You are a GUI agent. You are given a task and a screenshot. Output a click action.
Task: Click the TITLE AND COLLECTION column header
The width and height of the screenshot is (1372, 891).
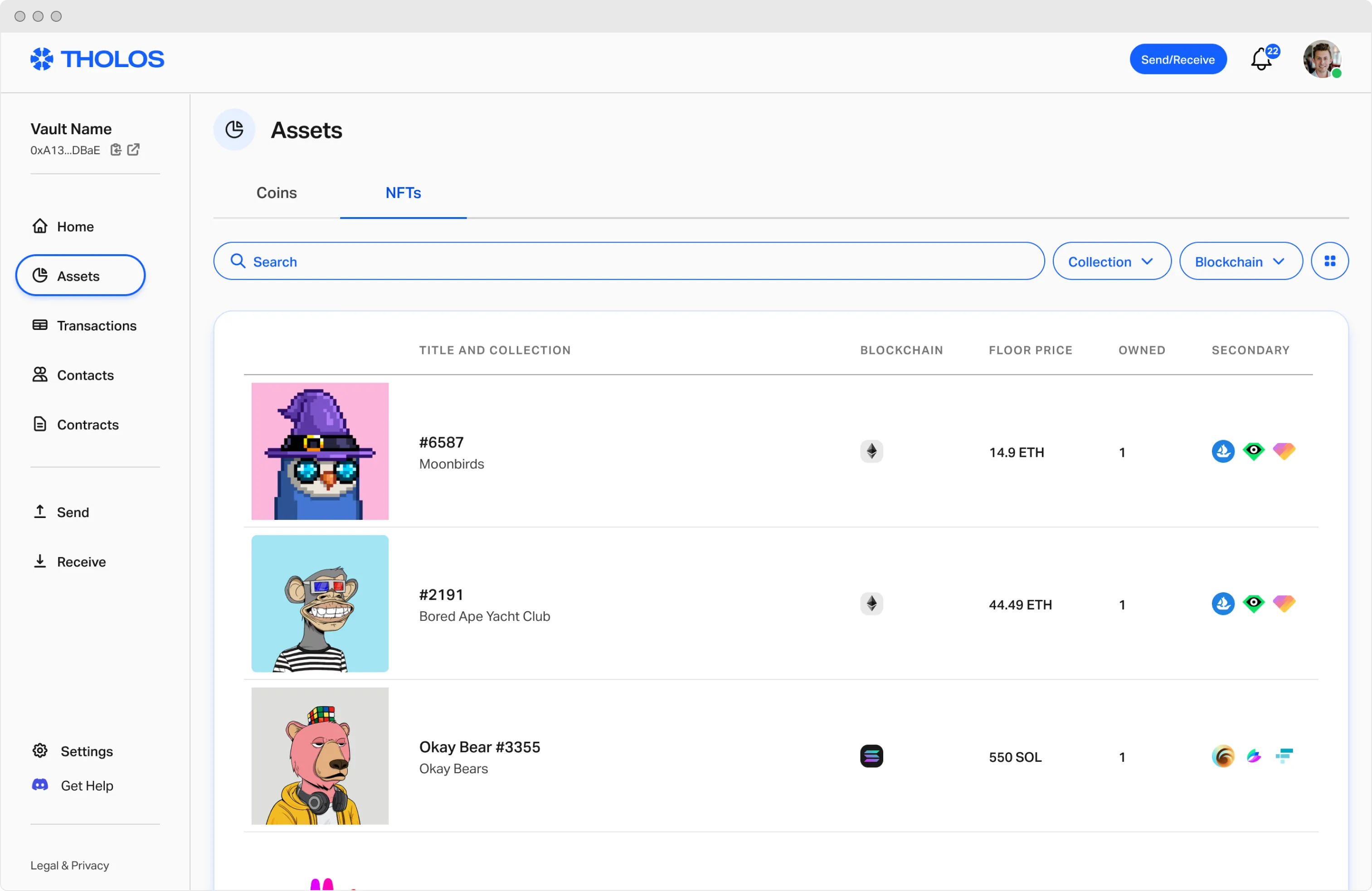pos(495,350)
